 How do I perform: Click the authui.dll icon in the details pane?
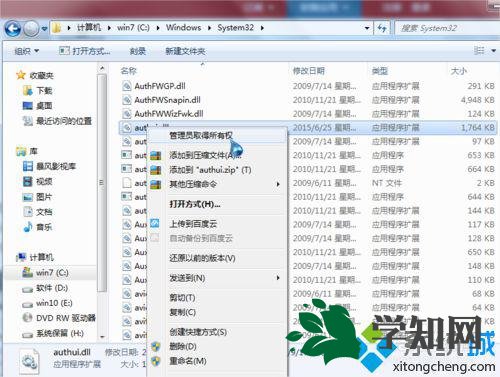pyautogui.click(x=30, y=361)
